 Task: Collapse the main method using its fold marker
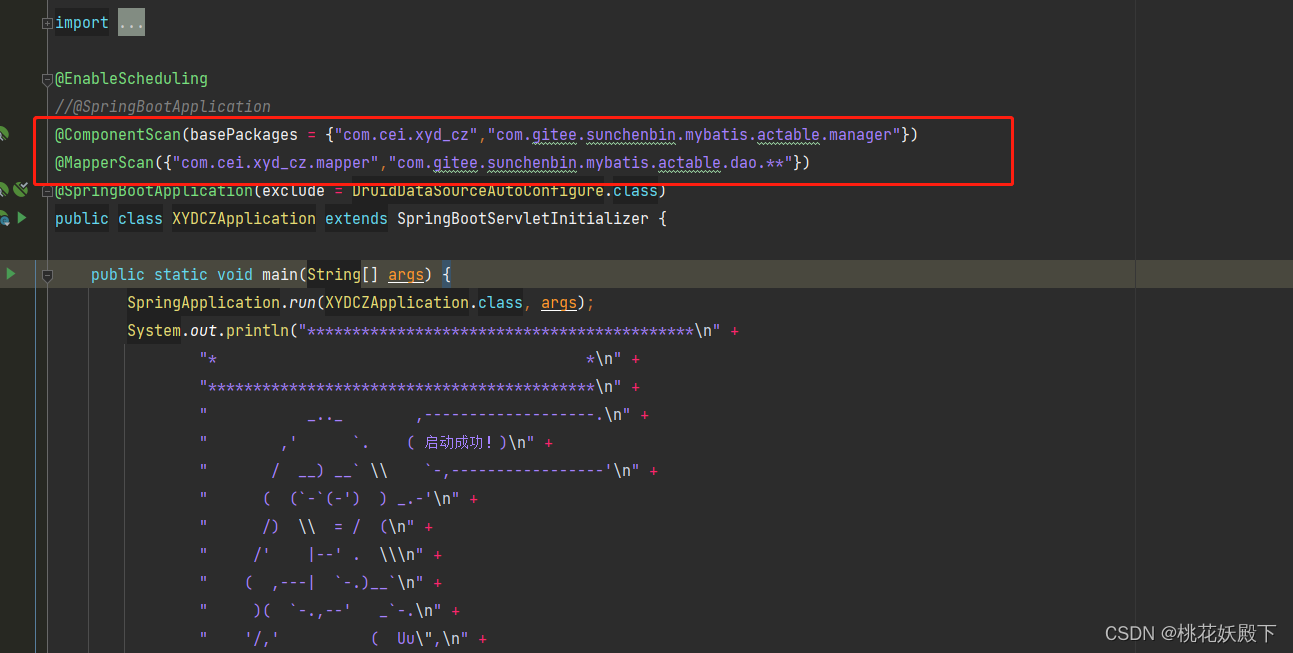47,274
